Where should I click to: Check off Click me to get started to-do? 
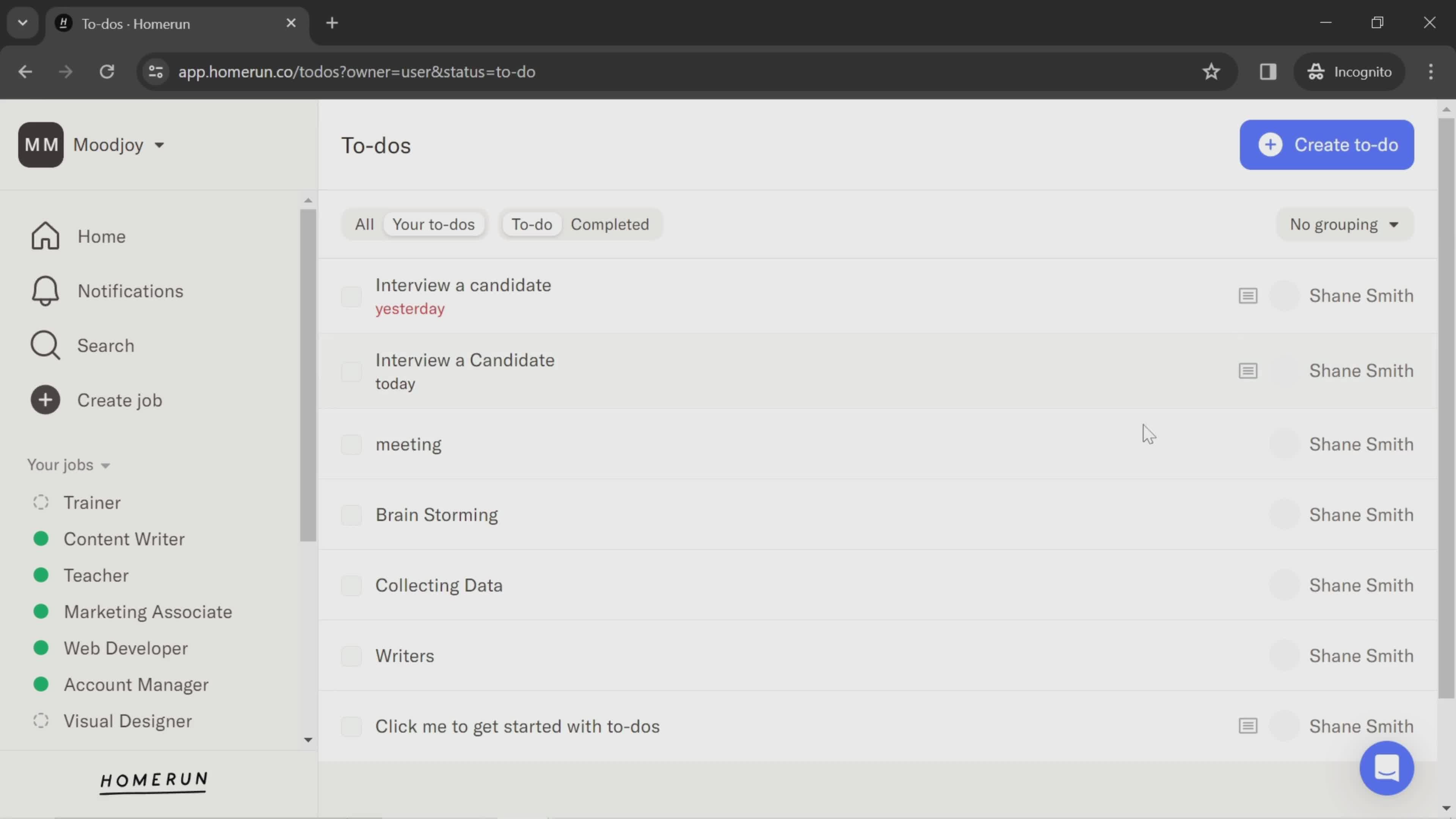[x=351, y=726]
